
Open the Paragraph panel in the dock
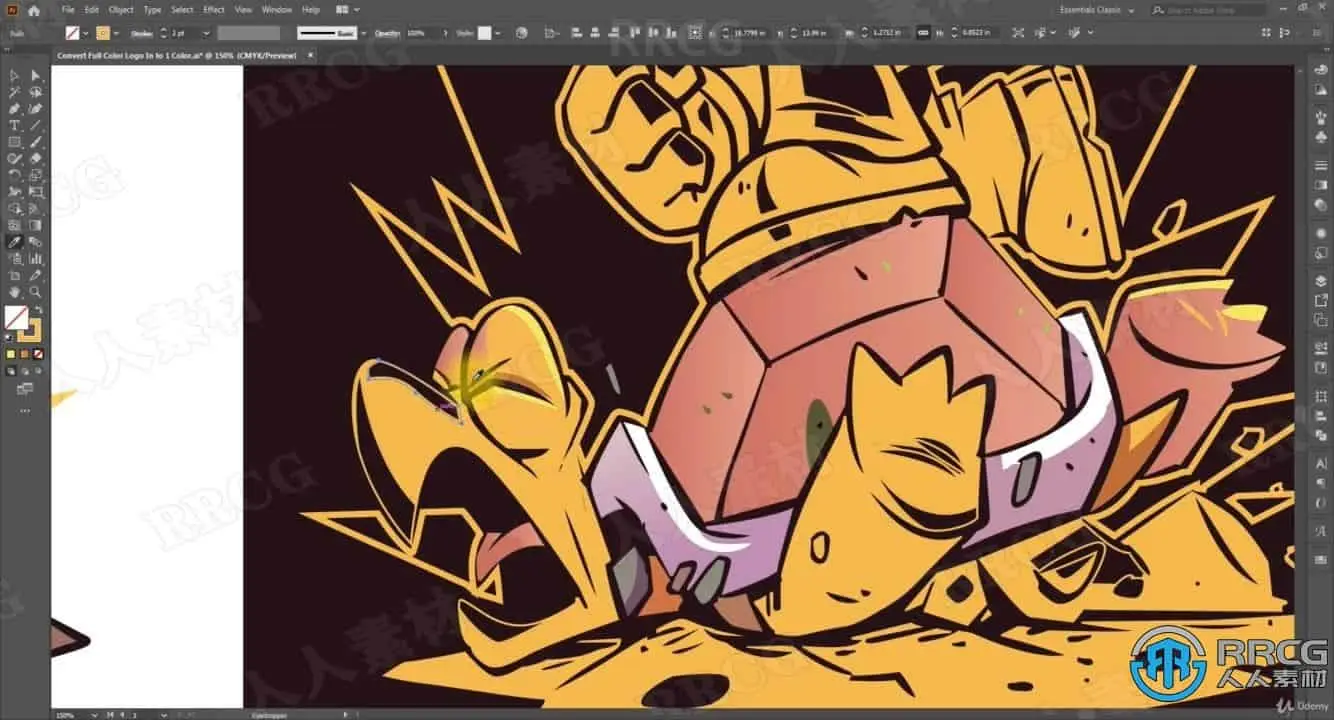(x=1320, y=483)
